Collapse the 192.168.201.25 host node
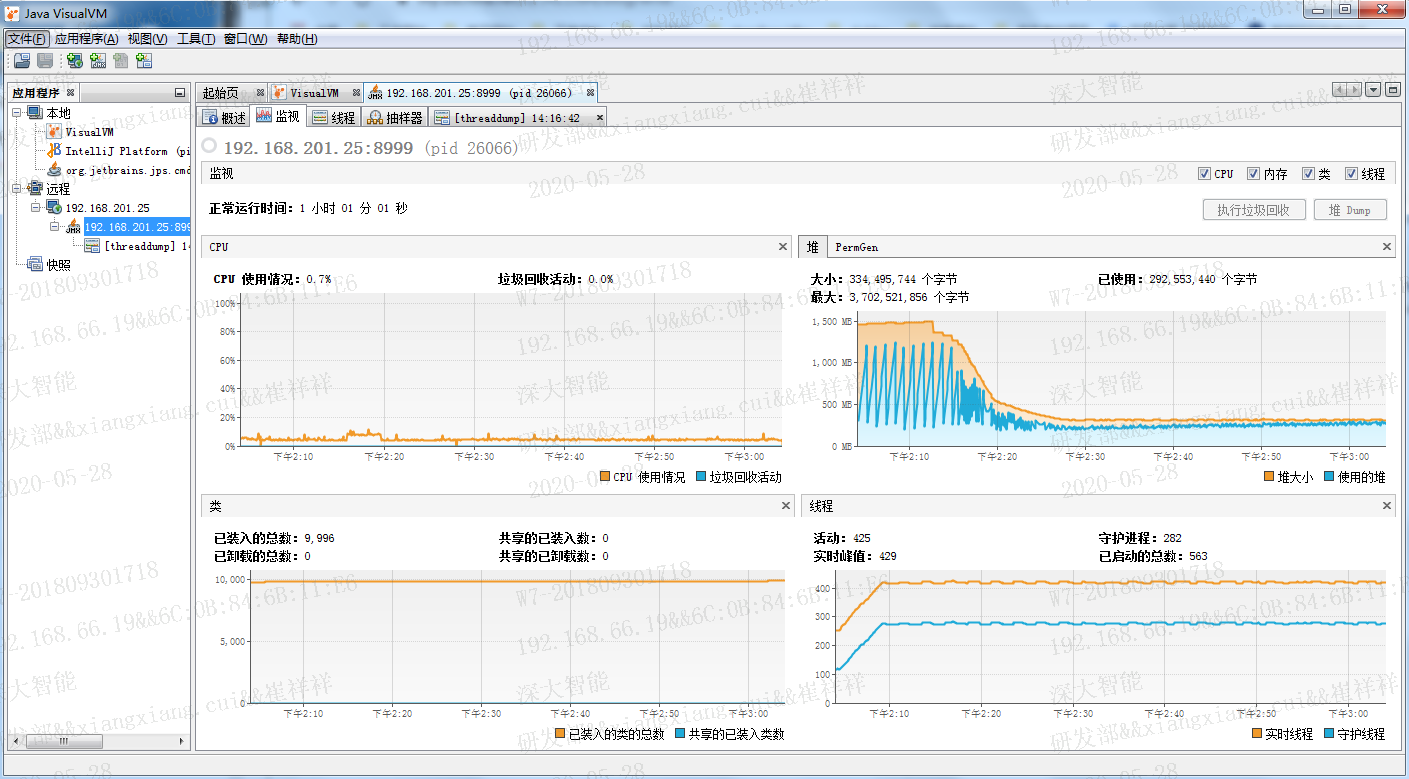Screen dimensions: 1409x779 (x=36, y=207)
